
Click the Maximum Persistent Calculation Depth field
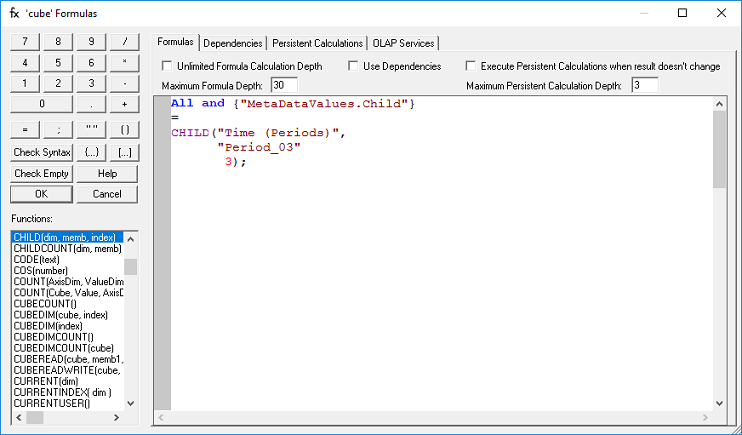(645, 86)
